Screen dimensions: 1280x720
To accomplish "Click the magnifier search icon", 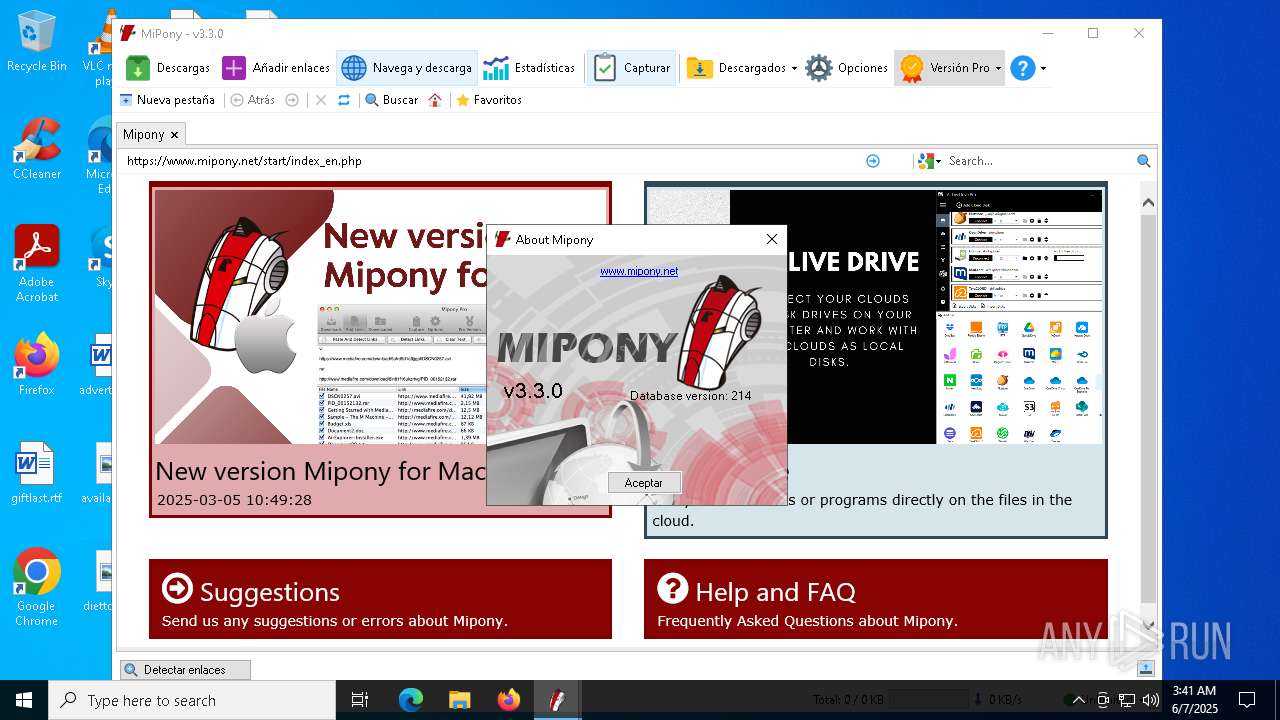I will tap(1144, 160).
